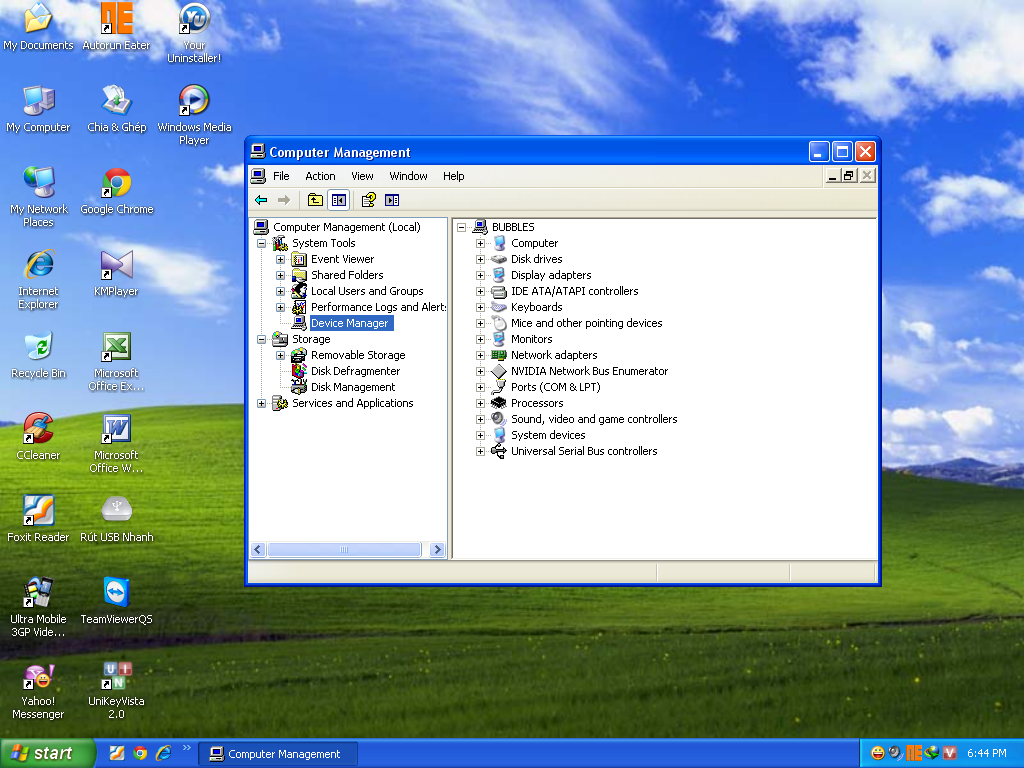Select Removable Storage in the tree
This screenshot has height=768, width=1024.
tap(358, 355)
